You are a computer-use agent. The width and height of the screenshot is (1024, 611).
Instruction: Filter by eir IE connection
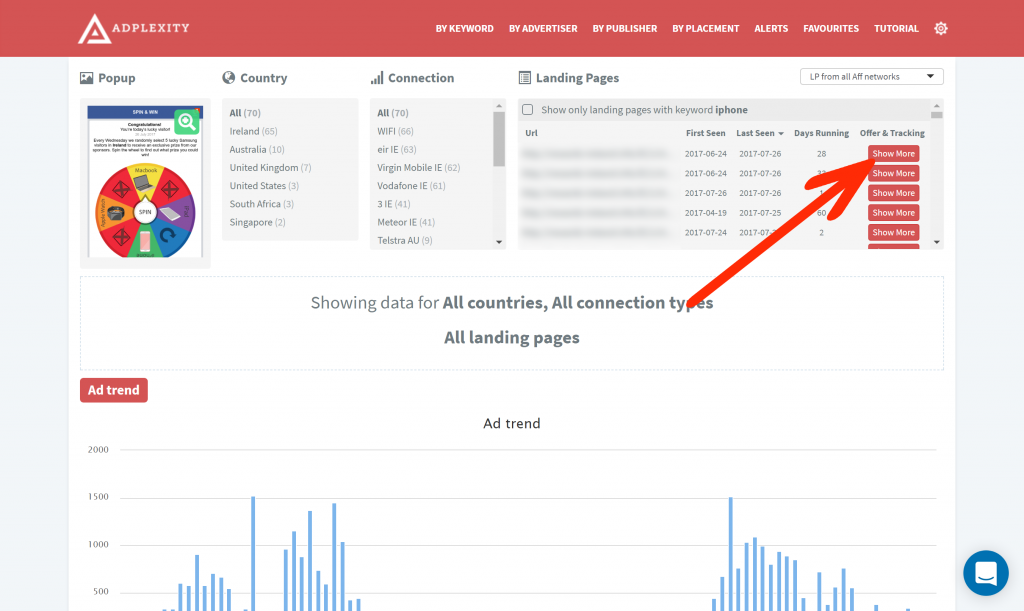(396, 149)
